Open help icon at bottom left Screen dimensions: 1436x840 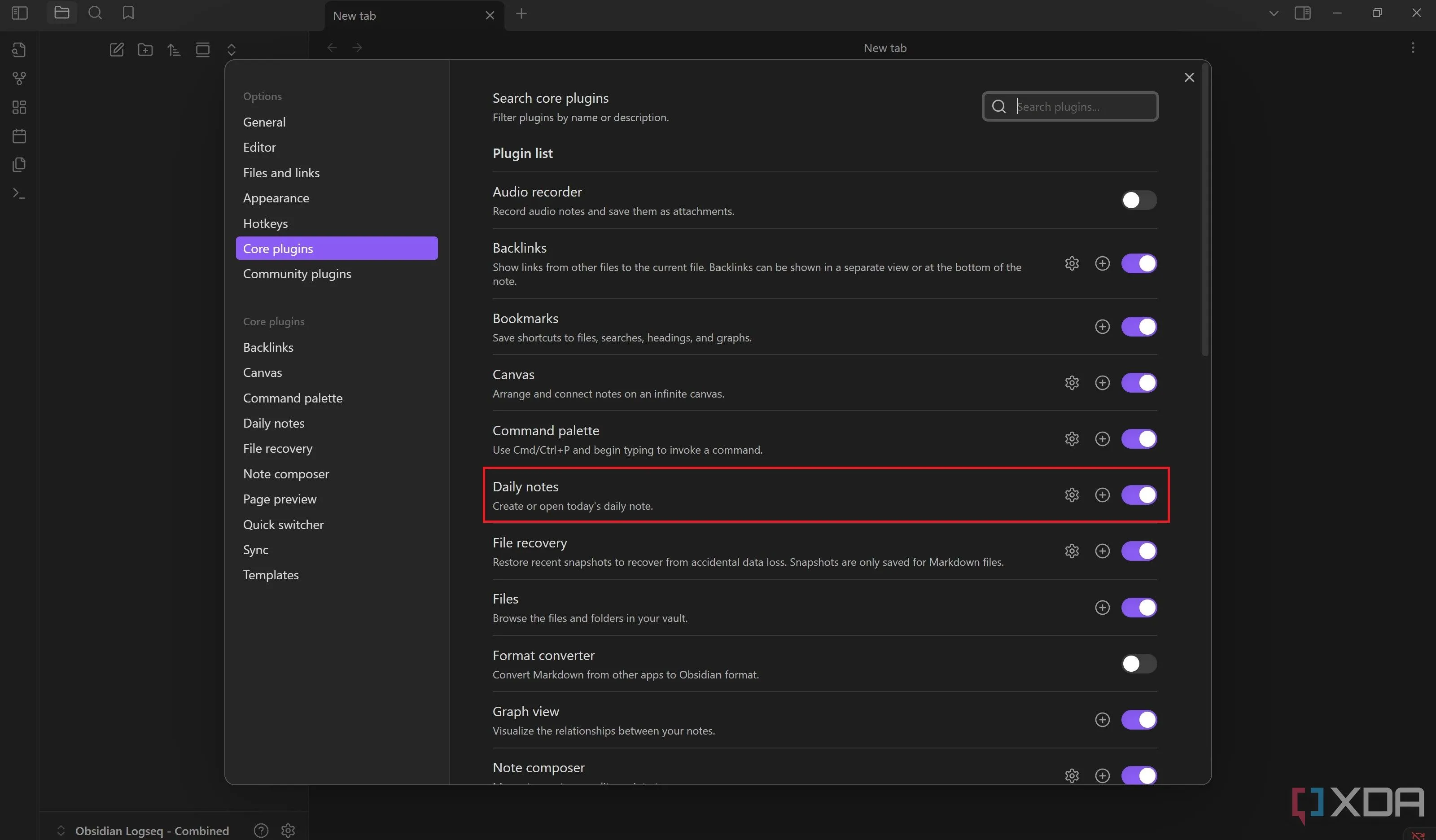click(x=261, y=830)
